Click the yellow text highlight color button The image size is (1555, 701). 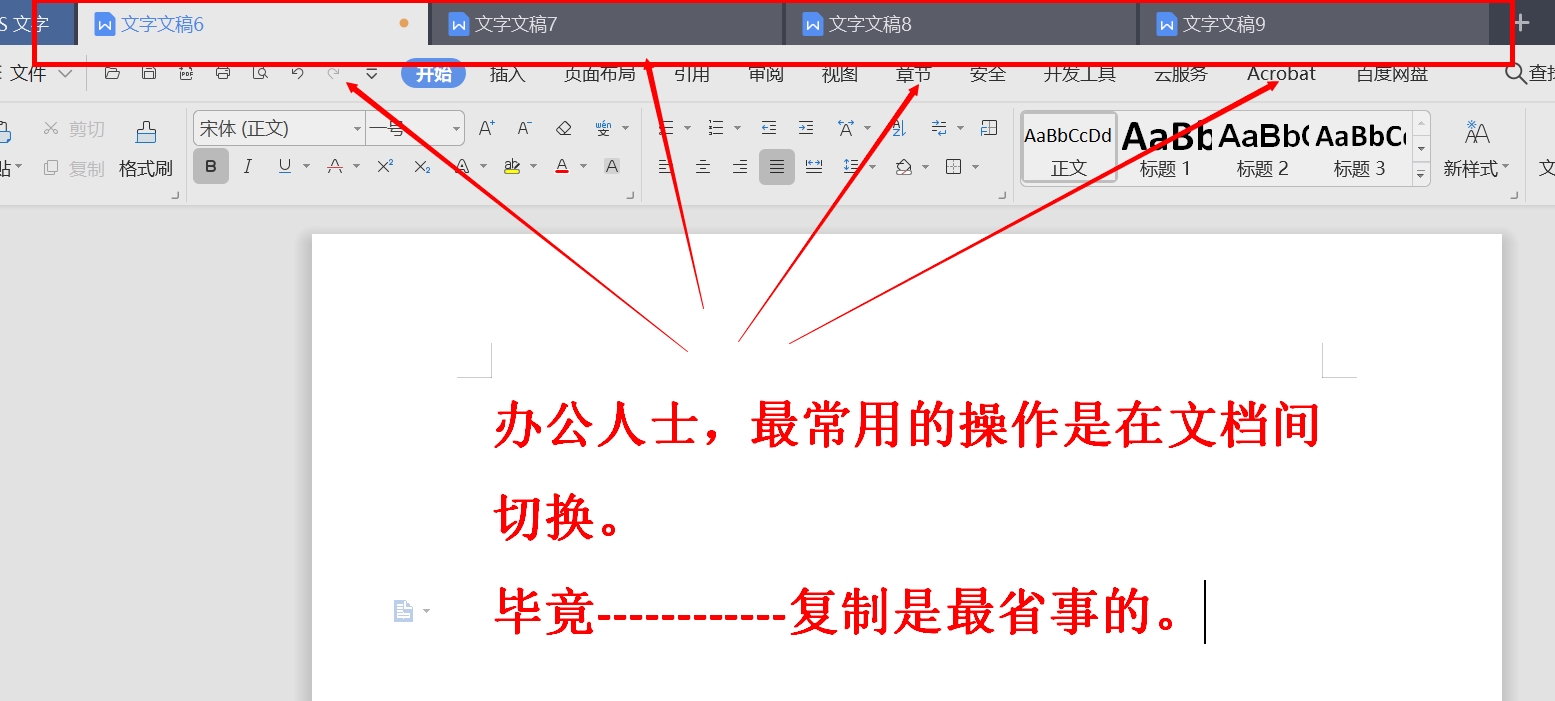click(x=512, y=167)
